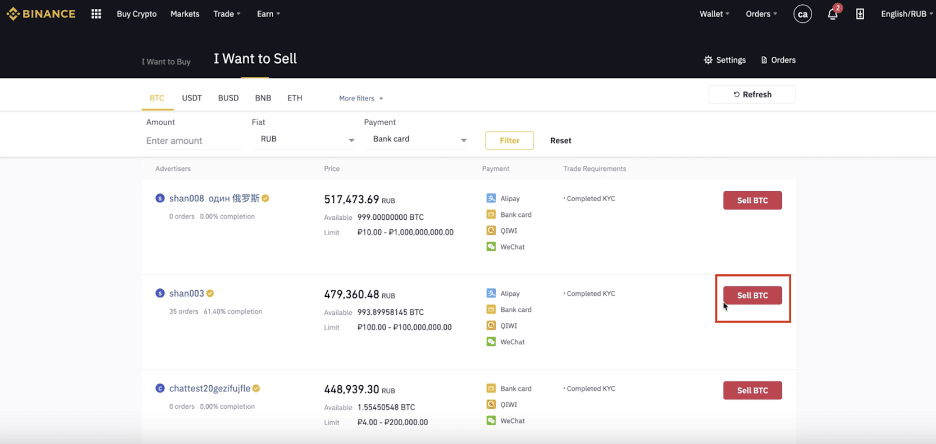This screenshot has width=936, height=444.
Task: Click shan003 advertiser avatar icon
Action: (x=159, y=293)
